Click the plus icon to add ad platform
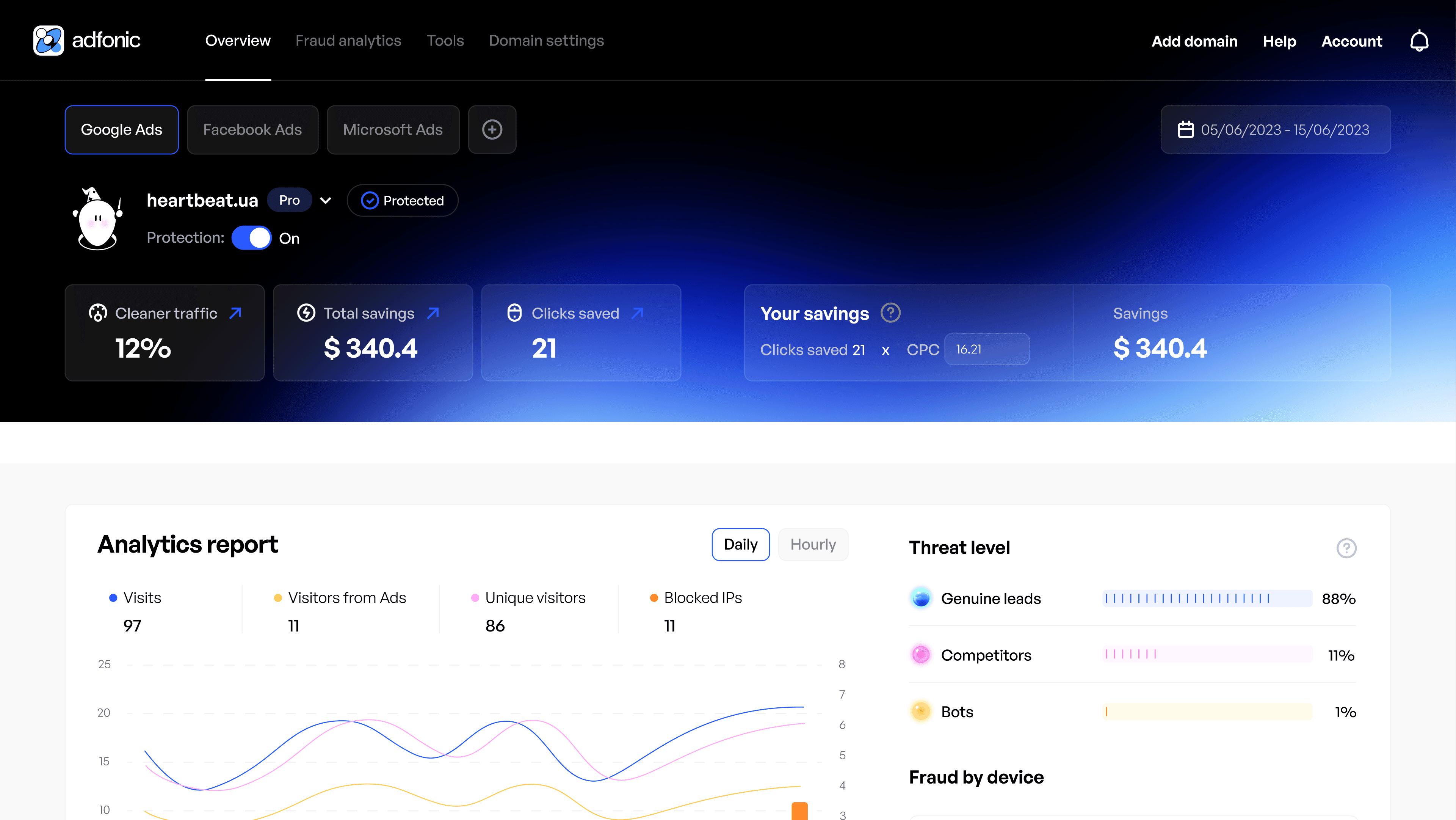The image size is (1456, 820). pos(492,129)
